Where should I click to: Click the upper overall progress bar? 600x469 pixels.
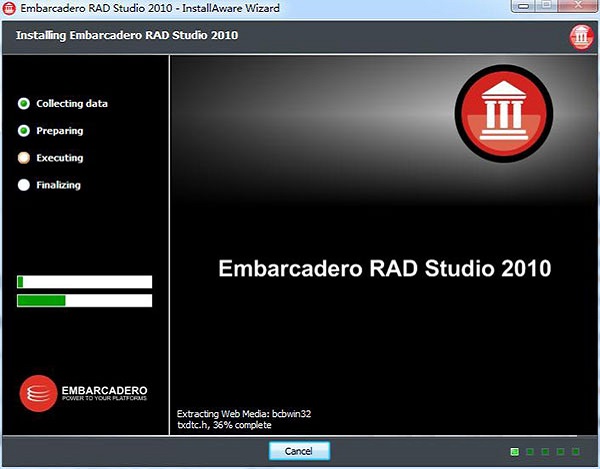85,282
